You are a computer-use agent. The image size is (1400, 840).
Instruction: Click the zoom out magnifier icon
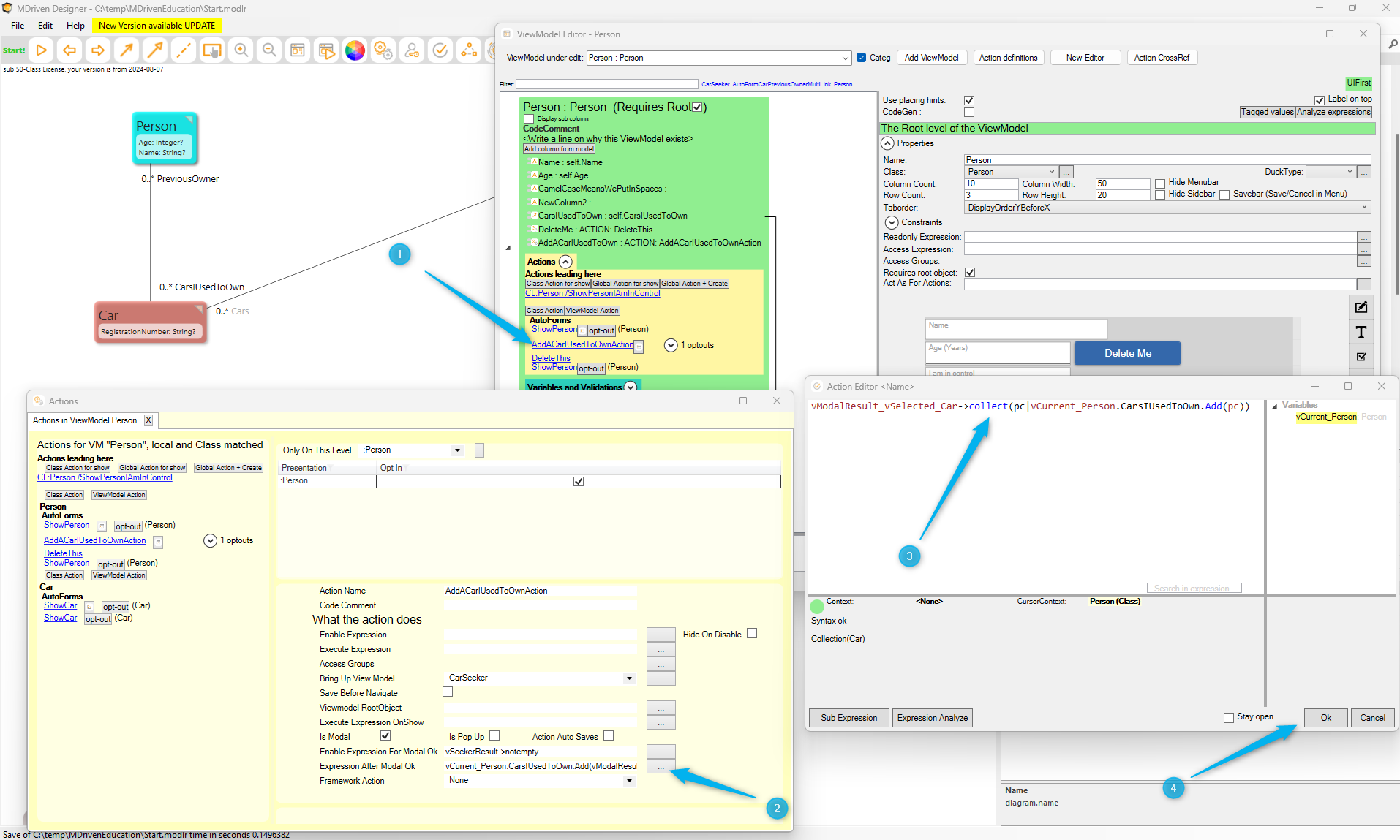tap(269, 50)
